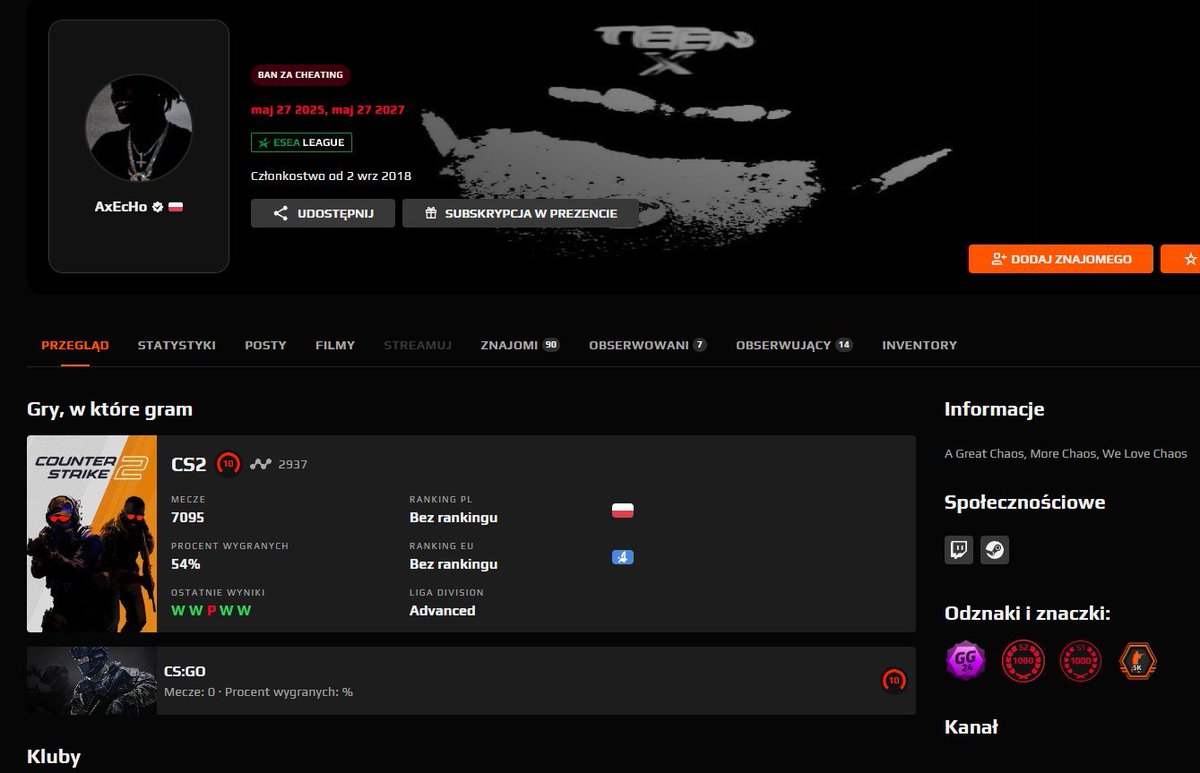
Task: Click the ESEA League badge
Action: [301, 143]
